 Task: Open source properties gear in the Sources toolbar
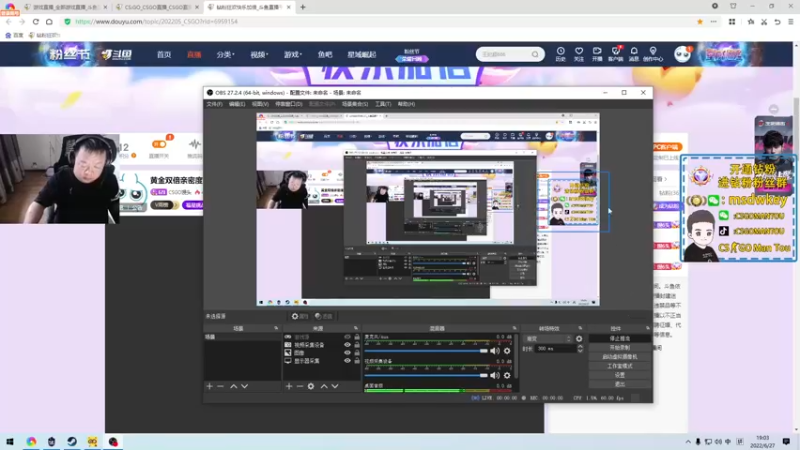pos(311,386)
